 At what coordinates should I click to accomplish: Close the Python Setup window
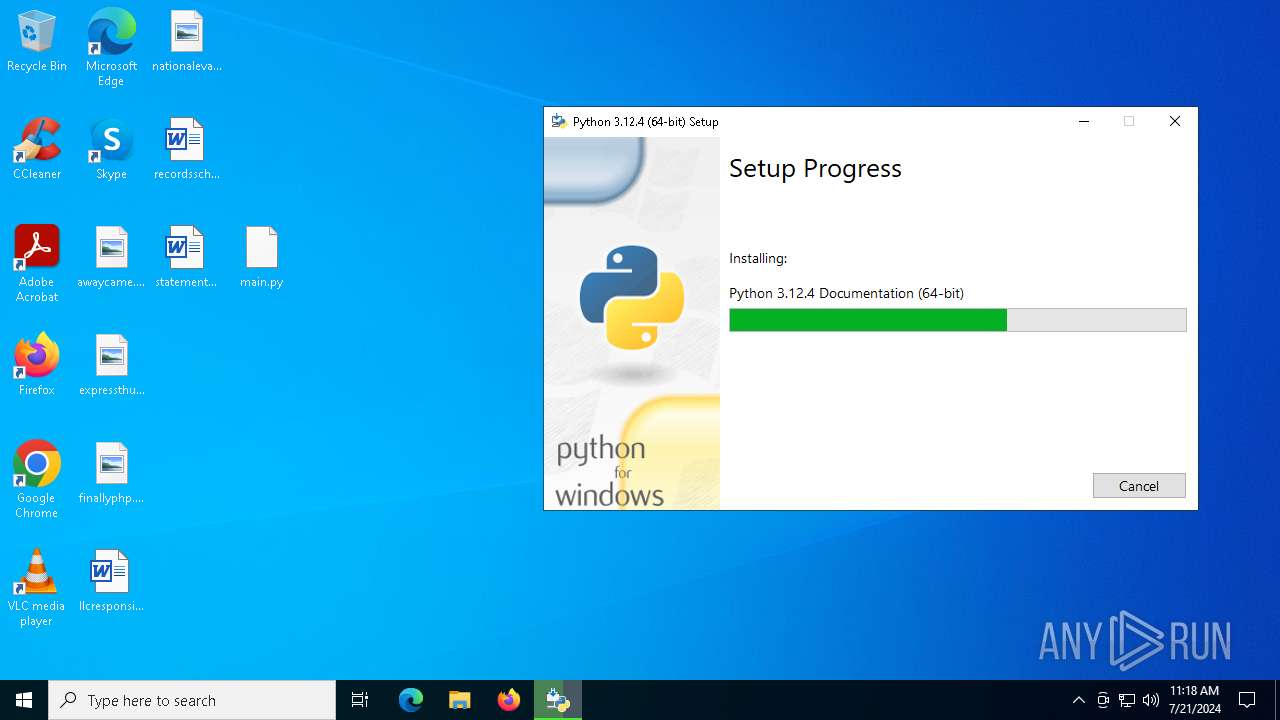tap(1175, 121)
